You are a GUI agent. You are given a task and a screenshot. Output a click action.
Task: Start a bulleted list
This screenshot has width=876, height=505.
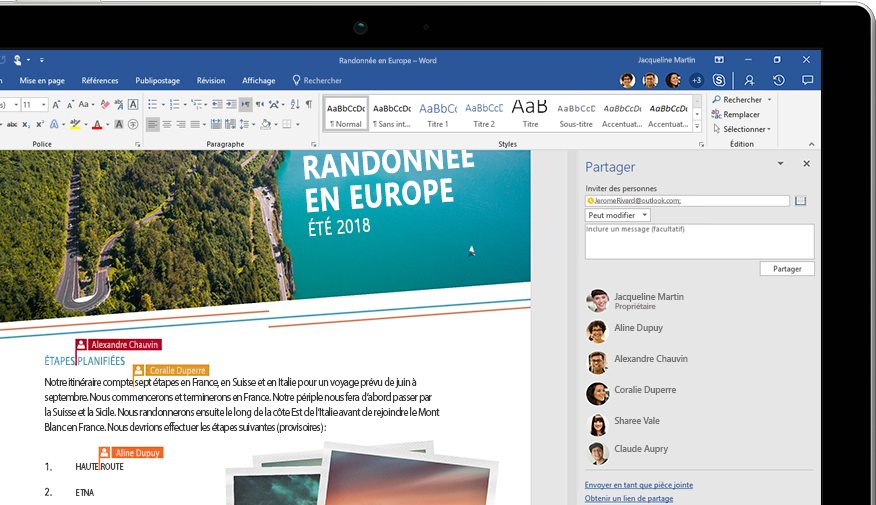(153, 104)
